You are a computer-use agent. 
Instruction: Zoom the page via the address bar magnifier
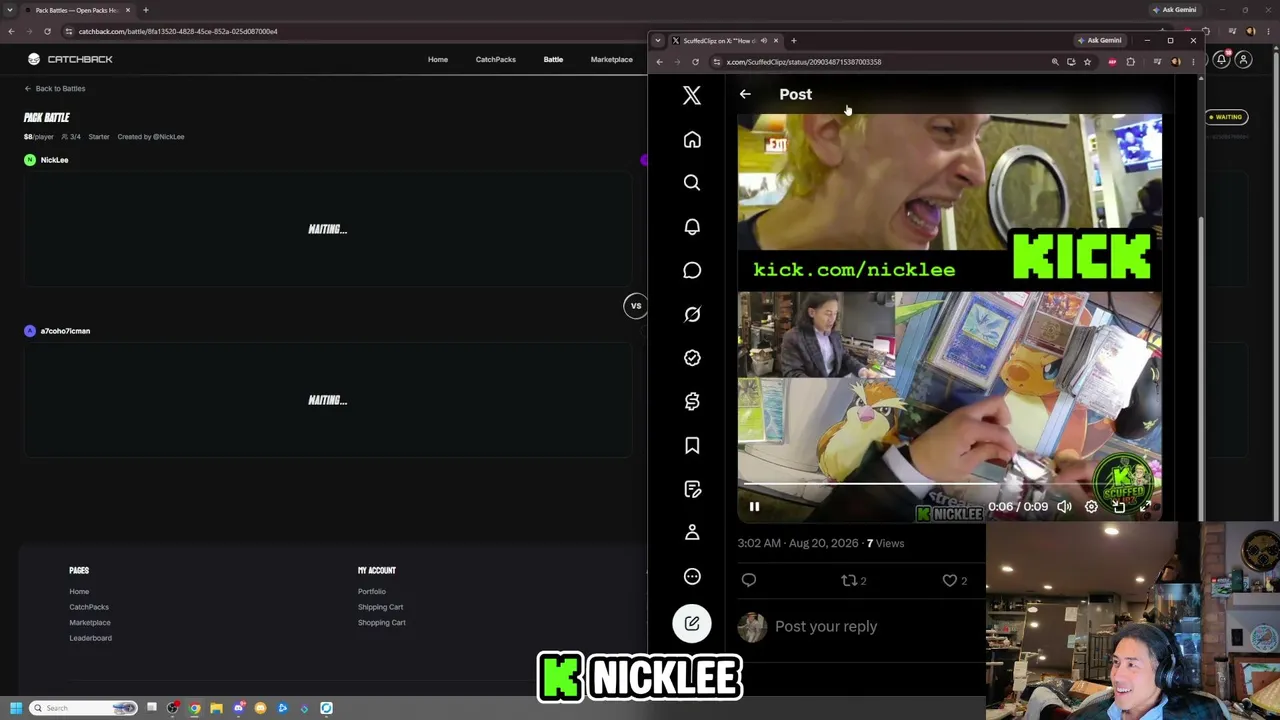[x=1054, y=62]
